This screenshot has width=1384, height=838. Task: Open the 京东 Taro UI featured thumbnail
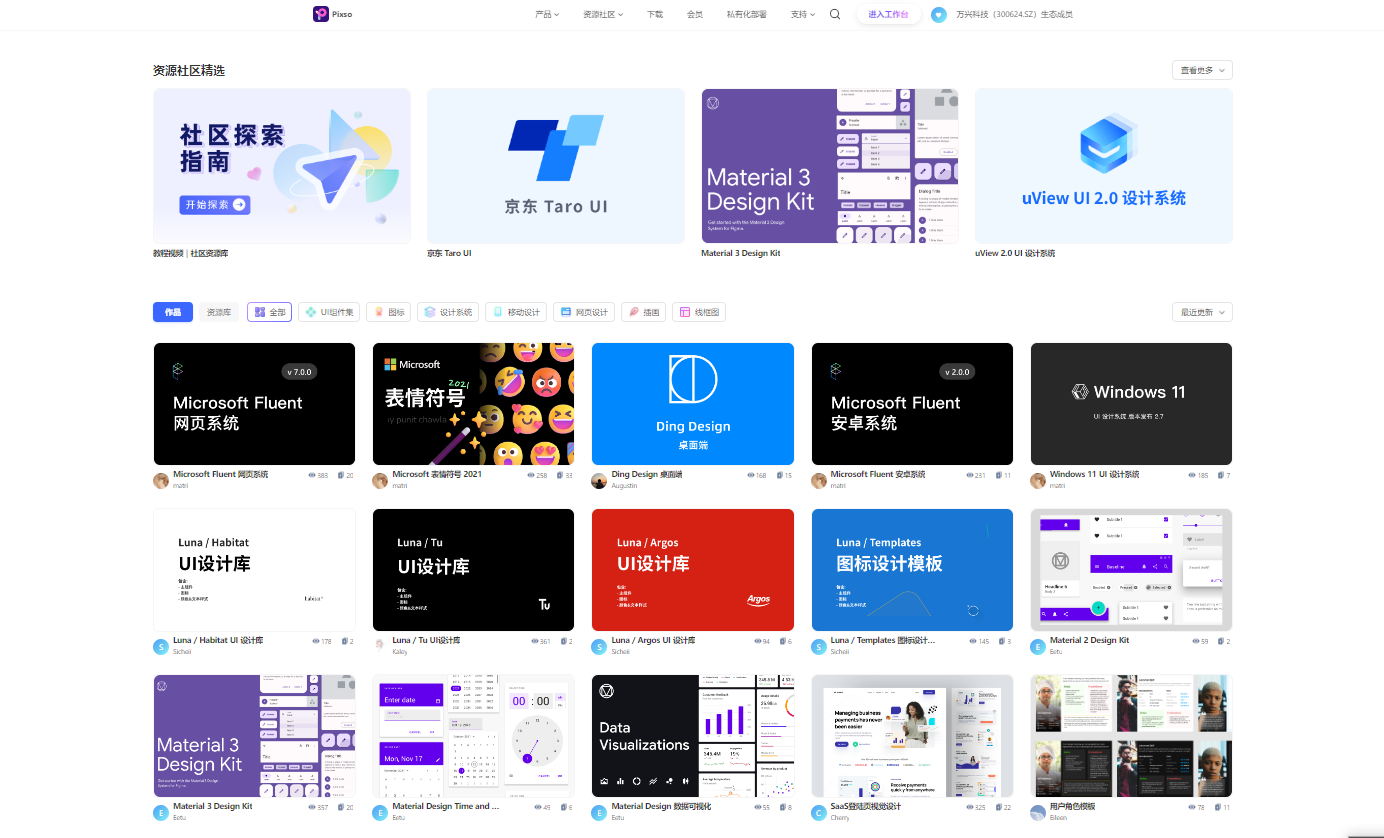click(556, 166)
